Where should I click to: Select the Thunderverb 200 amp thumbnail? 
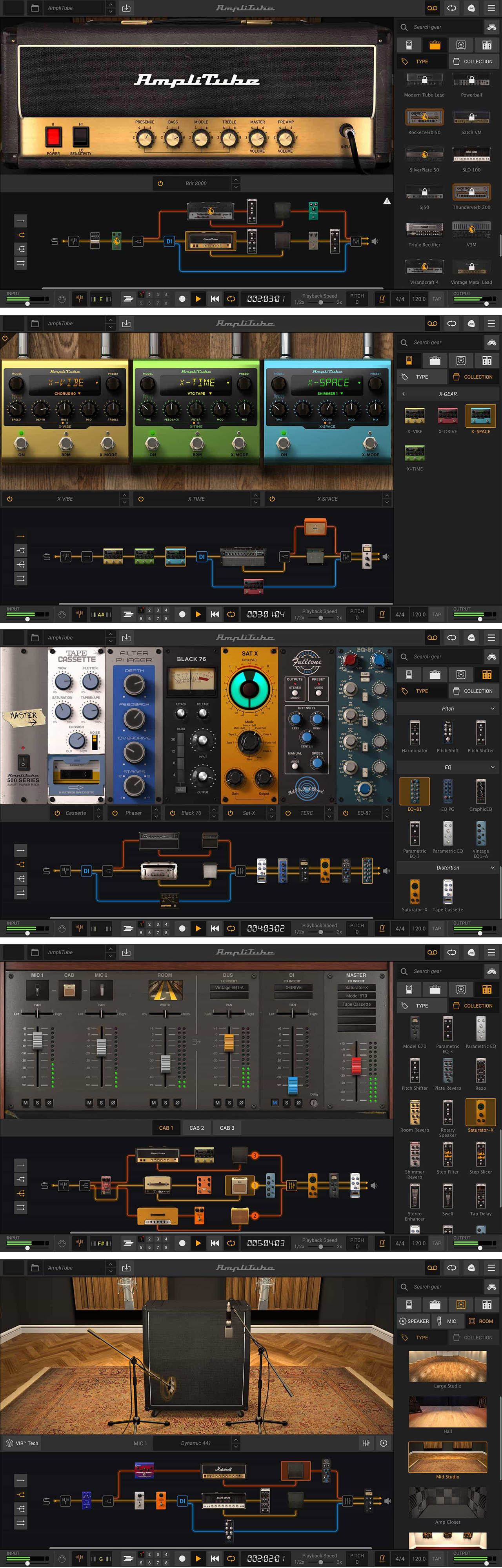[x=471, y=193]
